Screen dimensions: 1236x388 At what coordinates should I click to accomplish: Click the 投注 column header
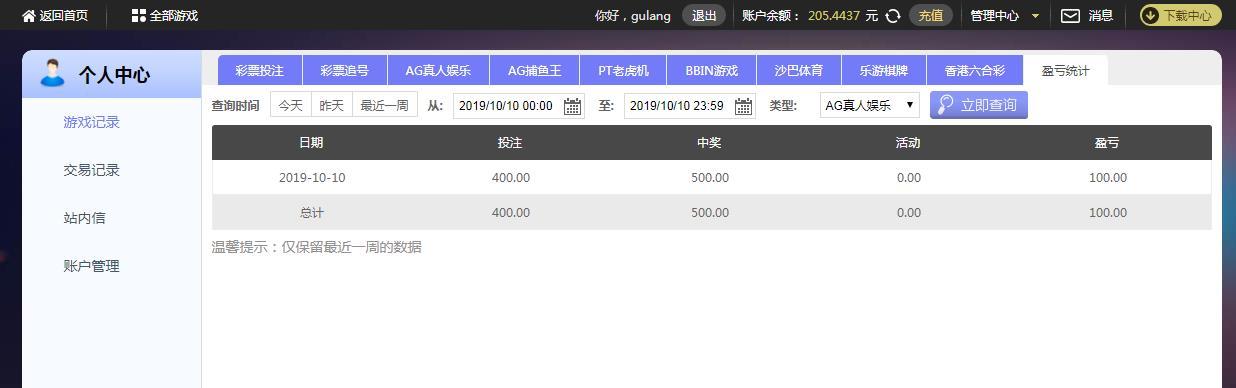510,143
